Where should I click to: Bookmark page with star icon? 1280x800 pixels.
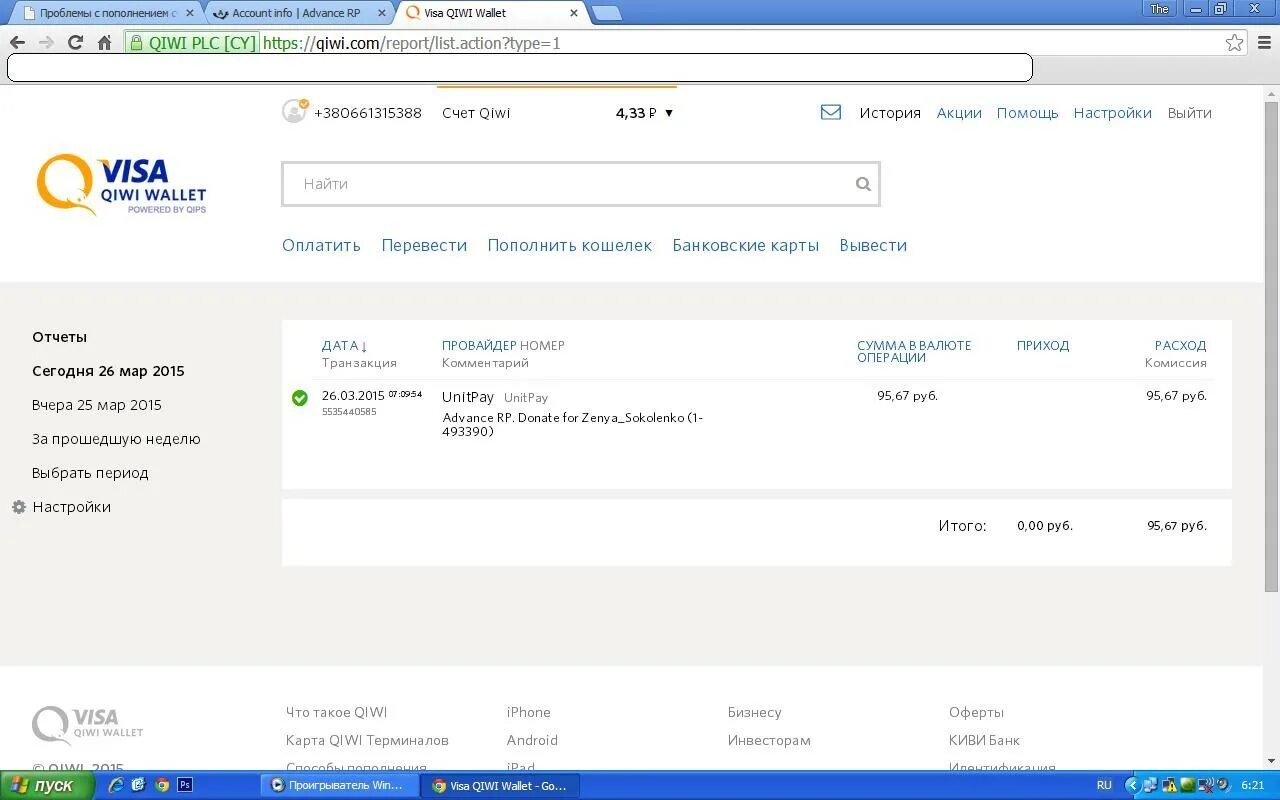pyautogui.click(x=1235, y=43)
